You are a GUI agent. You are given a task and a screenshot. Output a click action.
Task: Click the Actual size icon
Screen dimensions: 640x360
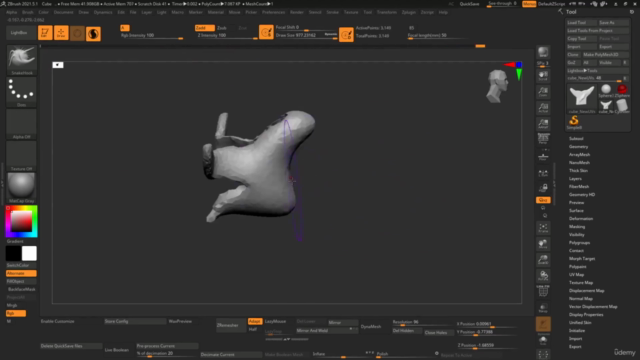coord(543,107)
